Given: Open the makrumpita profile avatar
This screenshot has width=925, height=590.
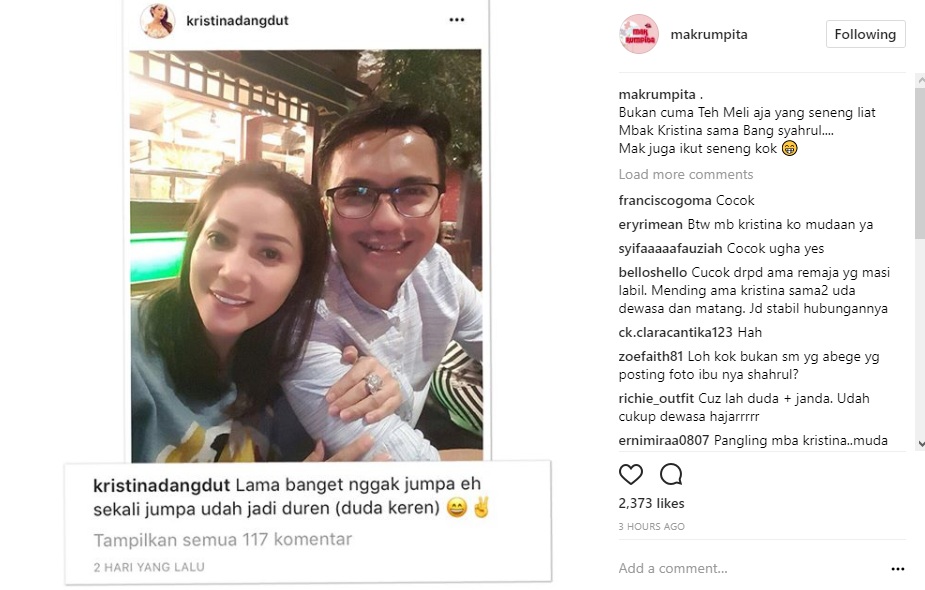Looking at the screenshot, I should click(639, 34).
